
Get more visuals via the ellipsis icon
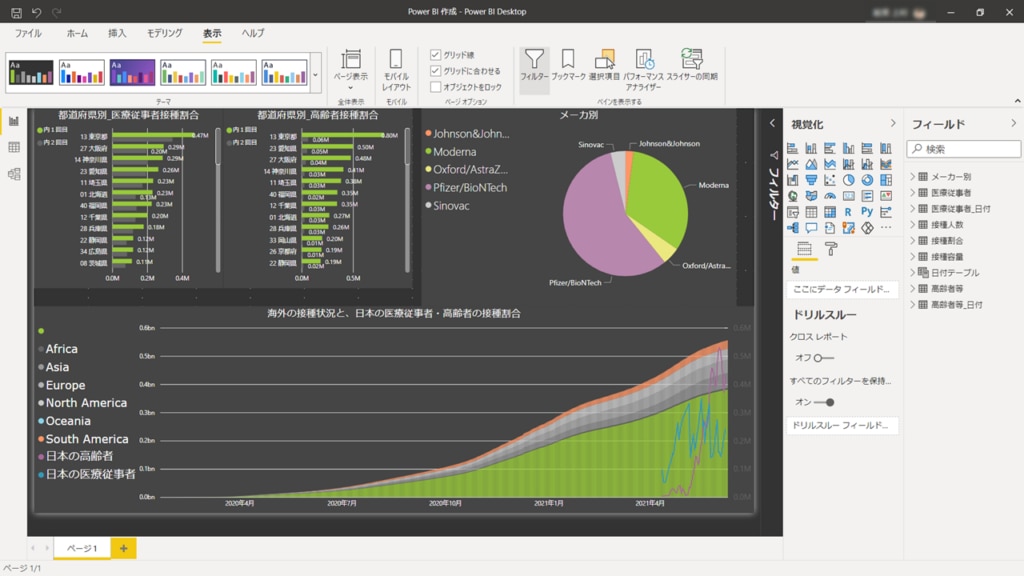coord(886,228)
